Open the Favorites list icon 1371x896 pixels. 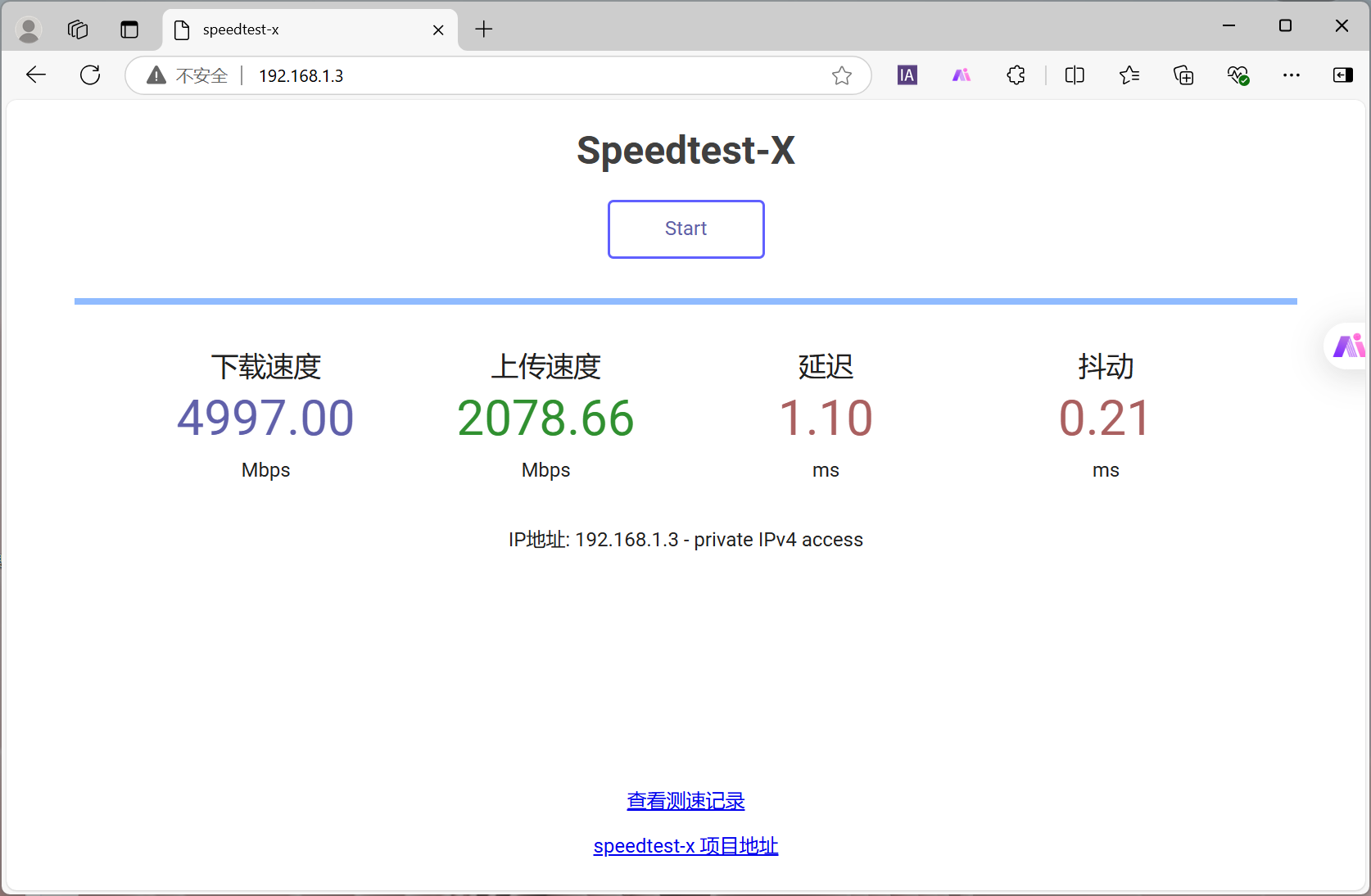pos(1129,75)
